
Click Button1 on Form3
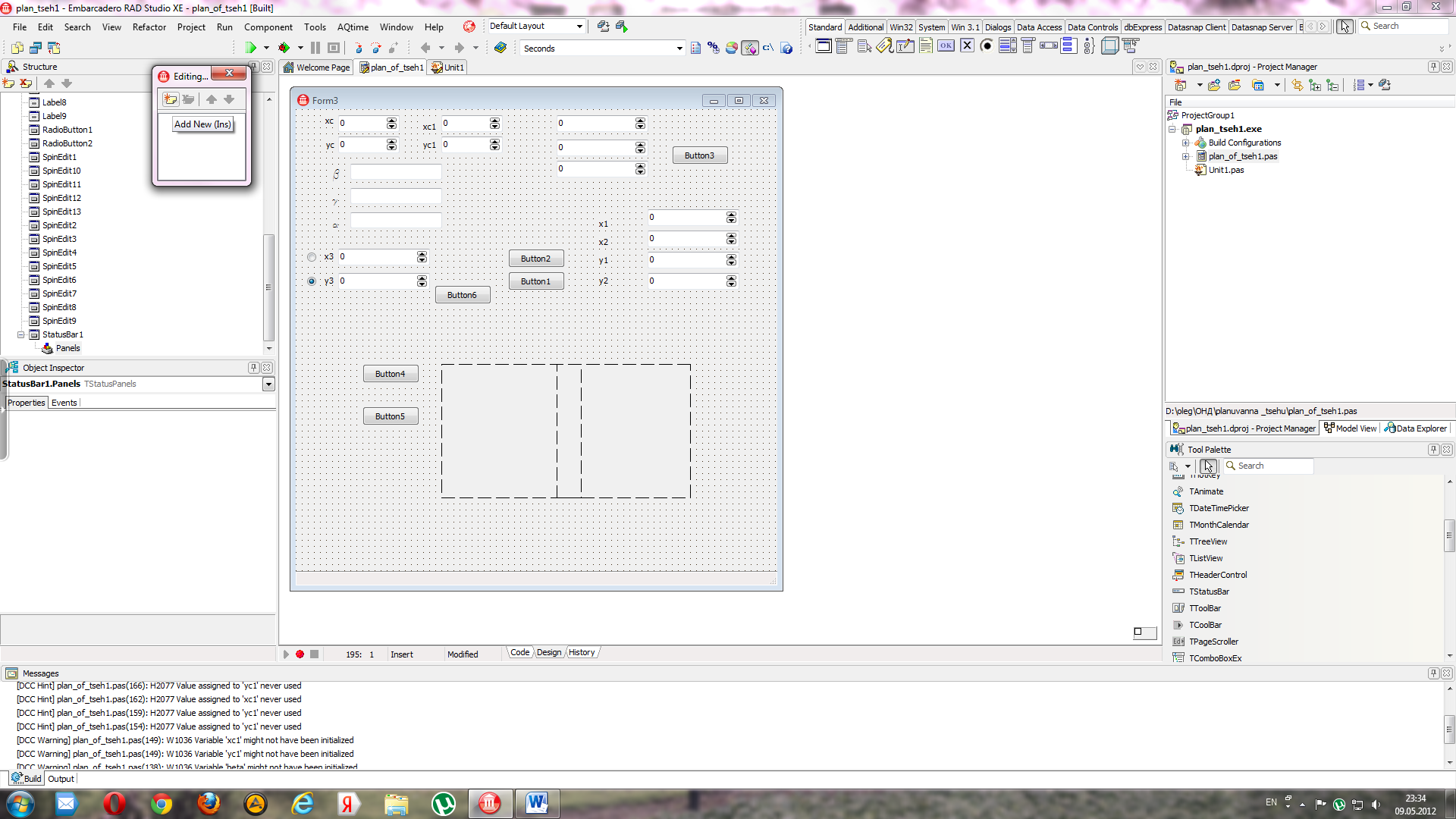535,281
